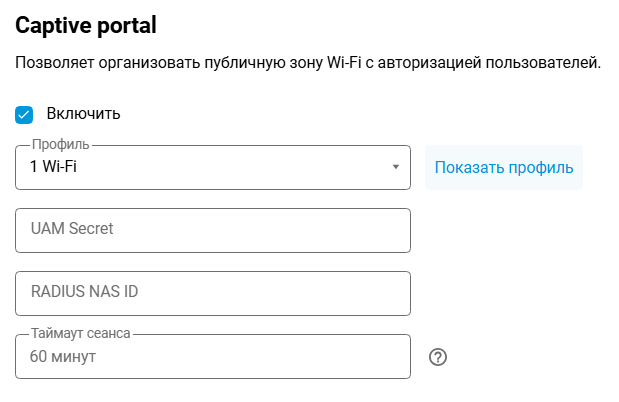Click the right end of the UAM Secret field
619x402 pixels.
pyautogui.click(x=390, y=230)
